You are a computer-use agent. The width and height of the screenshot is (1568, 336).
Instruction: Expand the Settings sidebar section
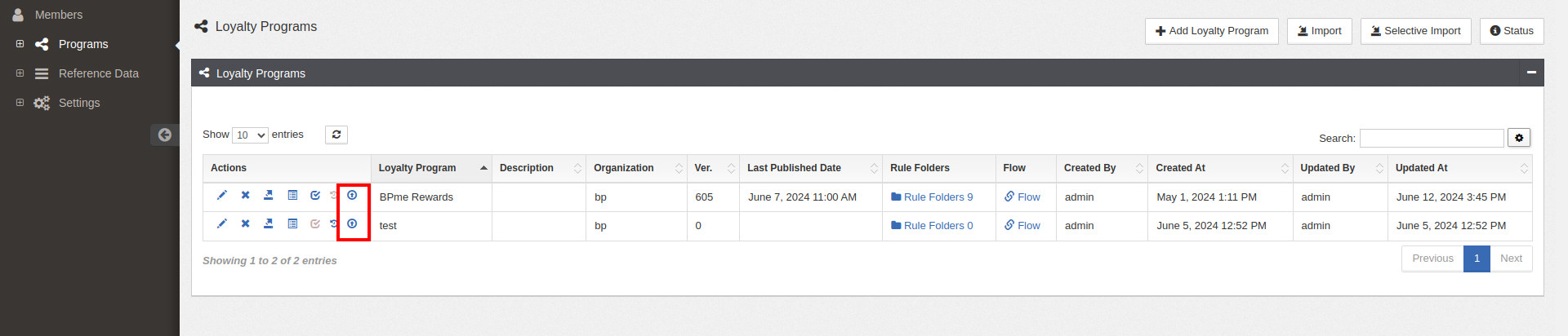tap(20, 103)
